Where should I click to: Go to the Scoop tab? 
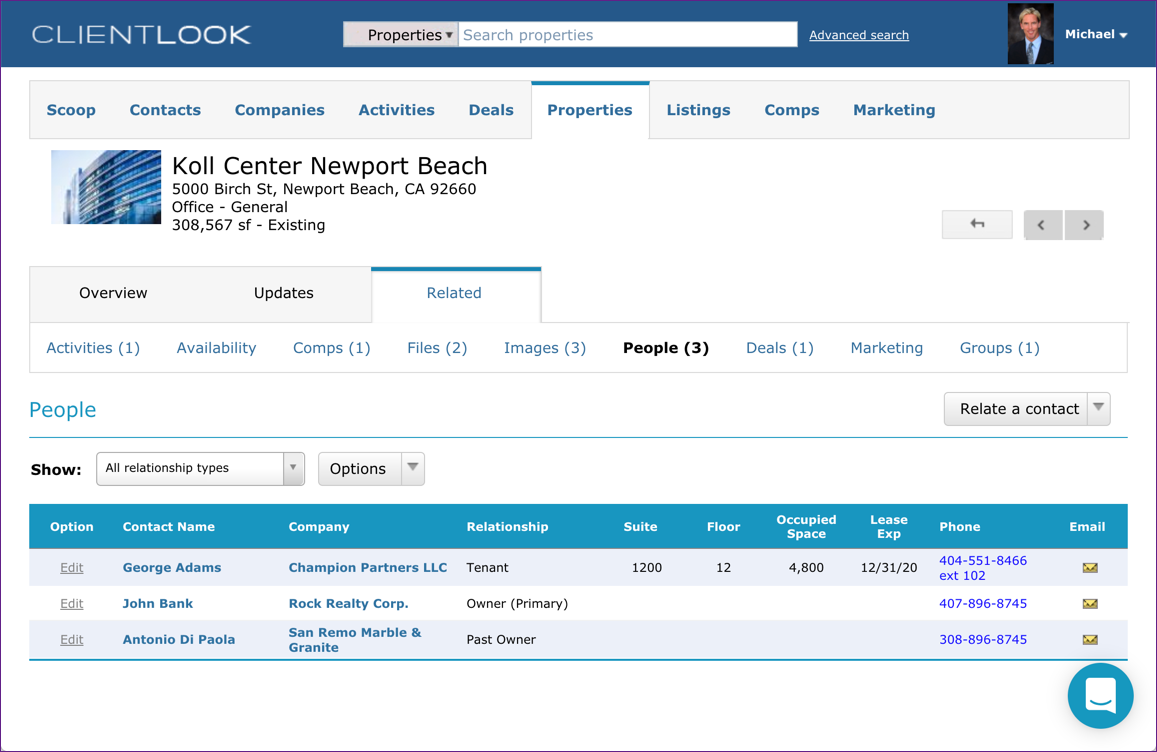point(71,110)
